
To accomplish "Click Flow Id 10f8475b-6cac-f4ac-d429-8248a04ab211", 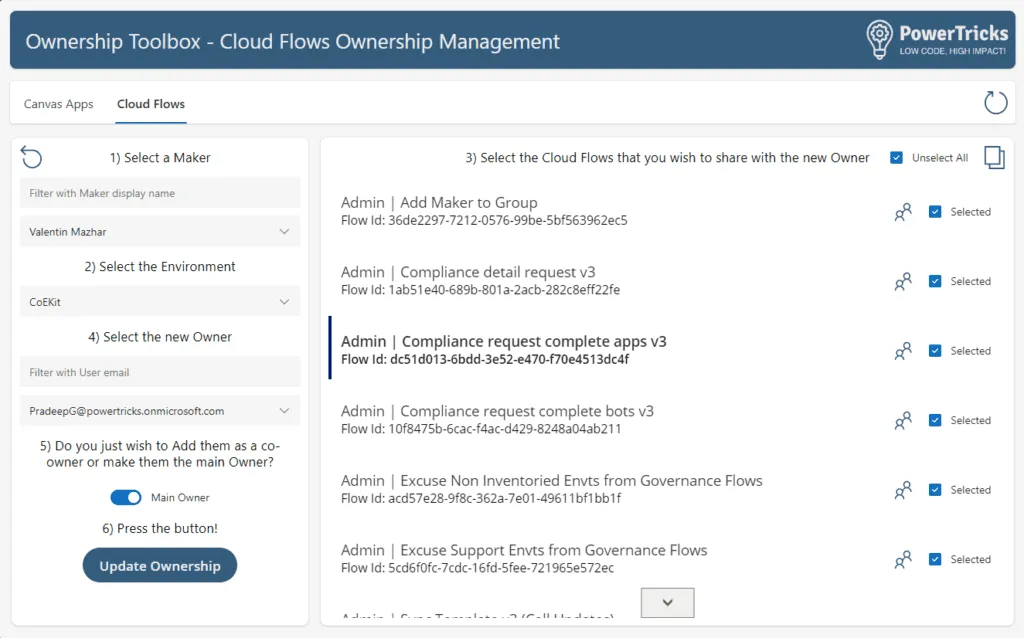I will (x=481, y=429).
